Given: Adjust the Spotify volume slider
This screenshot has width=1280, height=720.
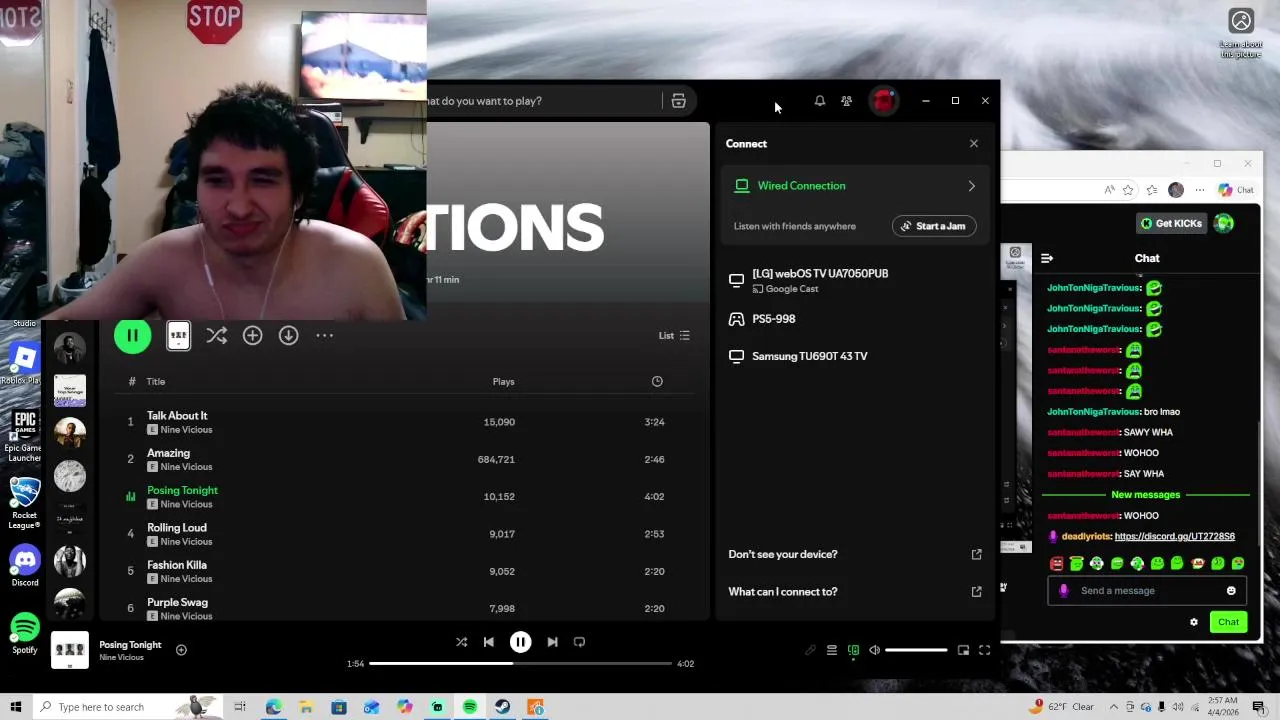Looking at the screenshot, I should point(916,650).
